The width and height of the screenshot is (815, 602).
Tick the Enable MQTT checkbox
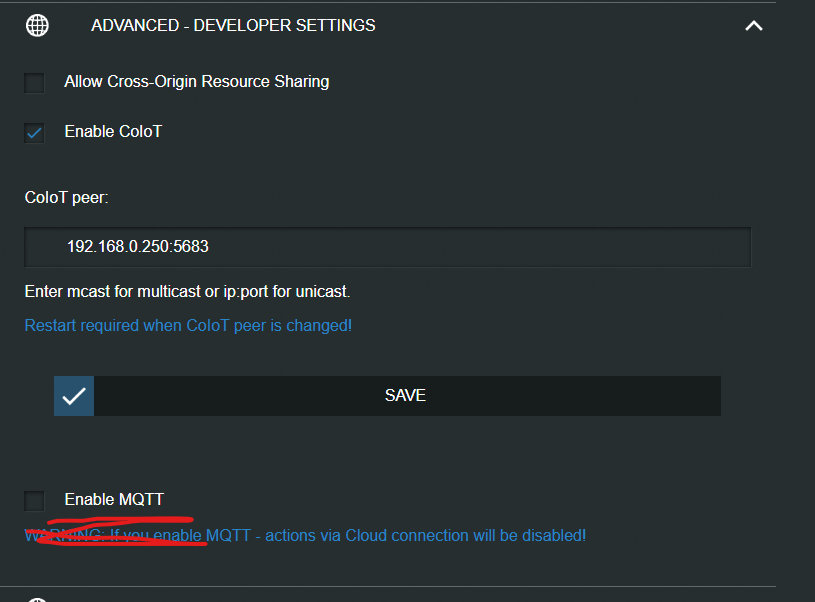pyautogui.click(x=35, y=500)
